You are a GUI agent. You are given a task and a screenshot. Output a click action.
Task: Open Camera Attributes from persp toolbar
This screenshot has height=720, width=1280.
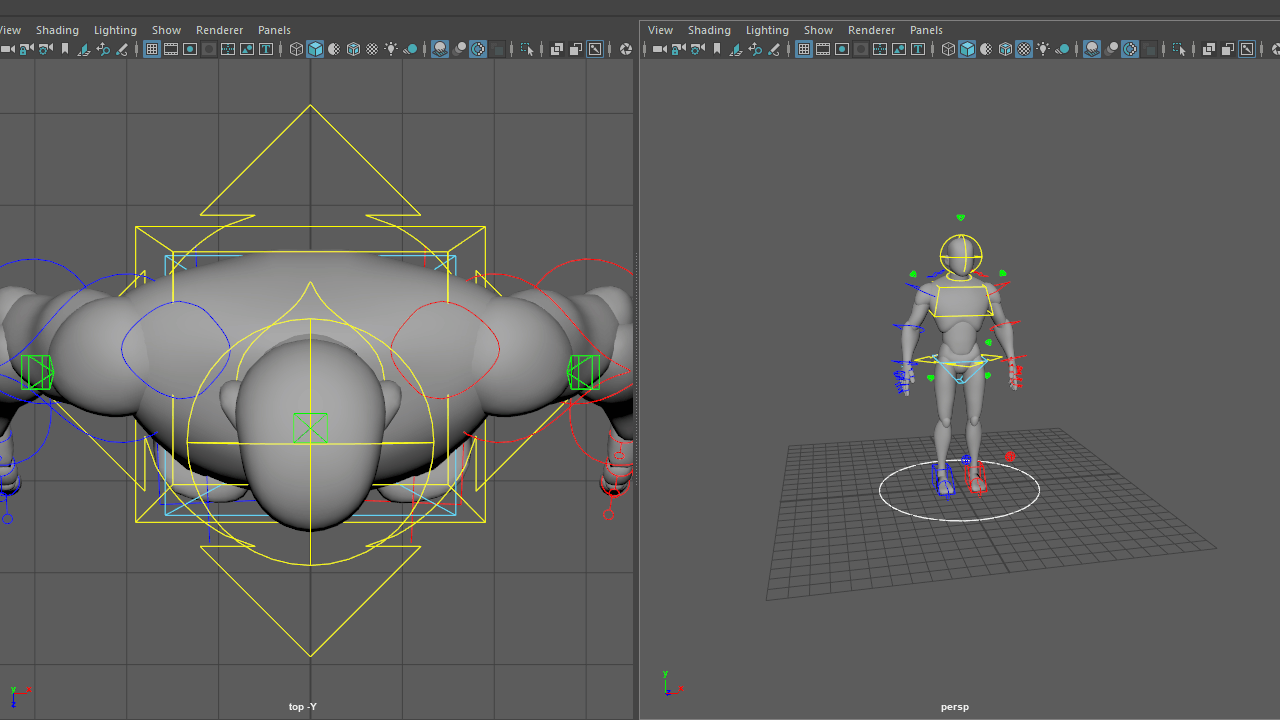[x=697, y=49]
